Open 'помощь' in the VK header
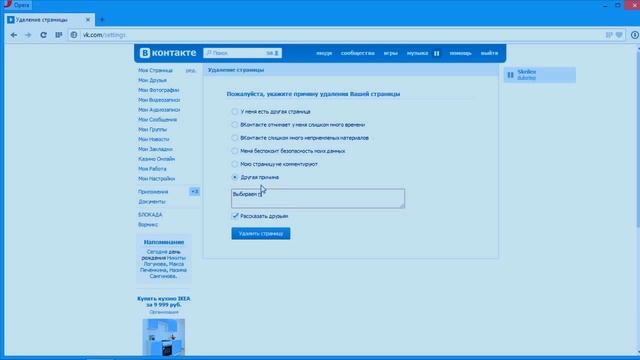Viewport: 640px width, 360px height. point(460,53)
